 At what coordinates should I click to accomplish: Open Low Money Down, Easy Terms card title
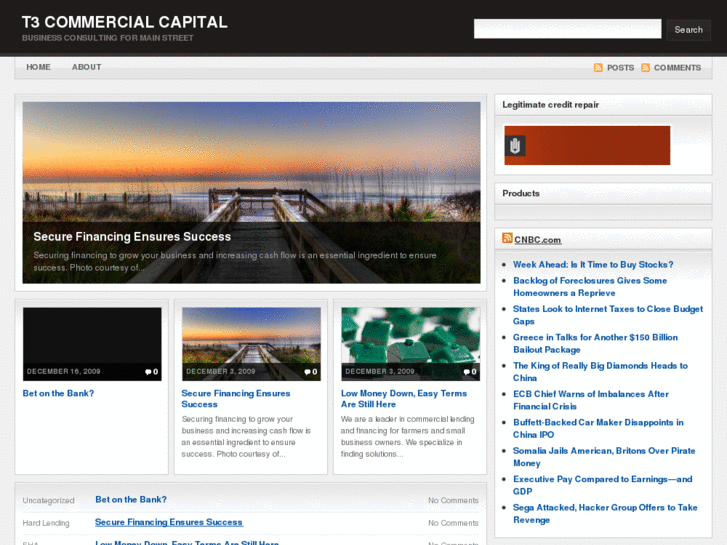404,399
